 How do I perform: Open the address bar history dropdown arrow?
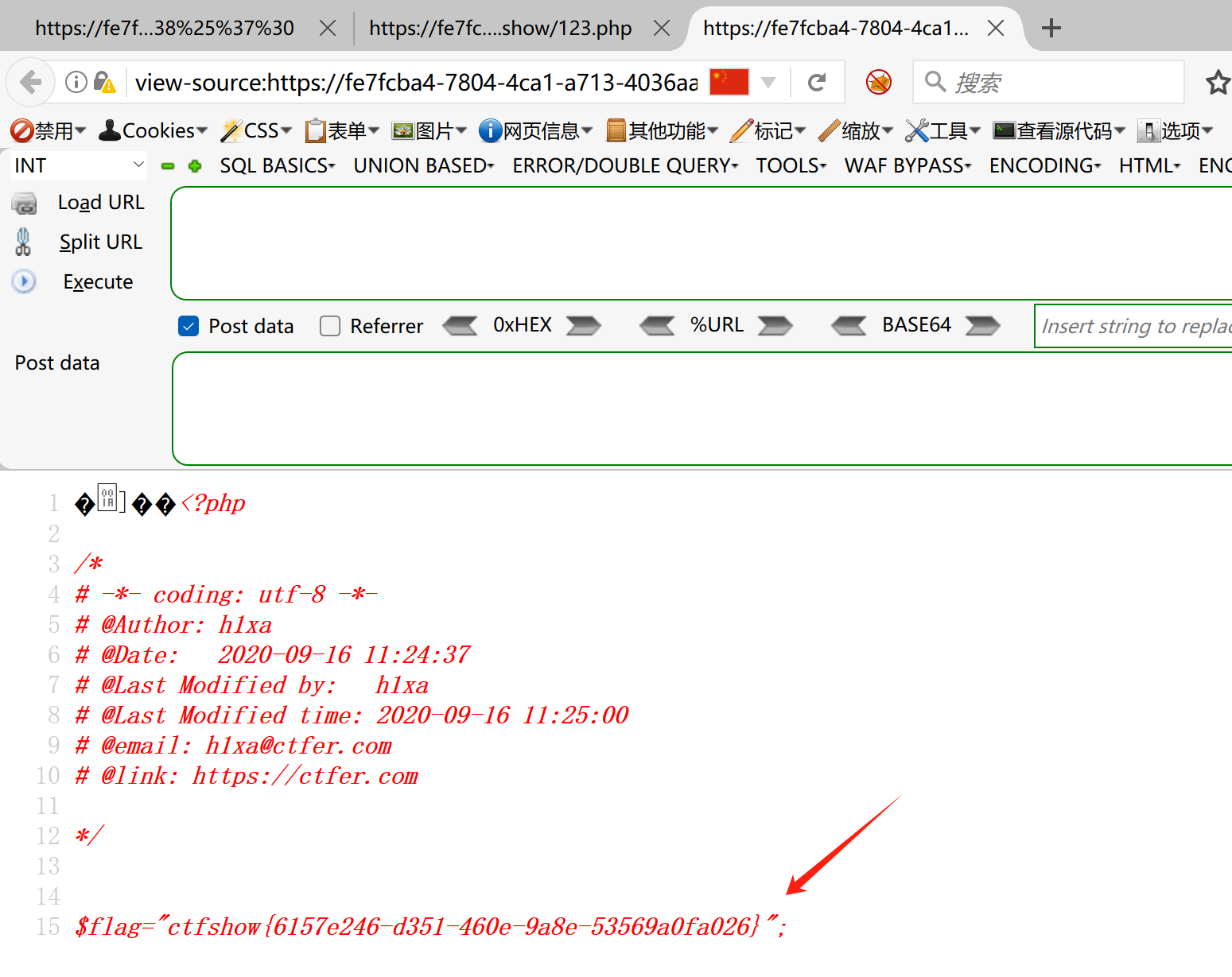click(x=768, y=82)
